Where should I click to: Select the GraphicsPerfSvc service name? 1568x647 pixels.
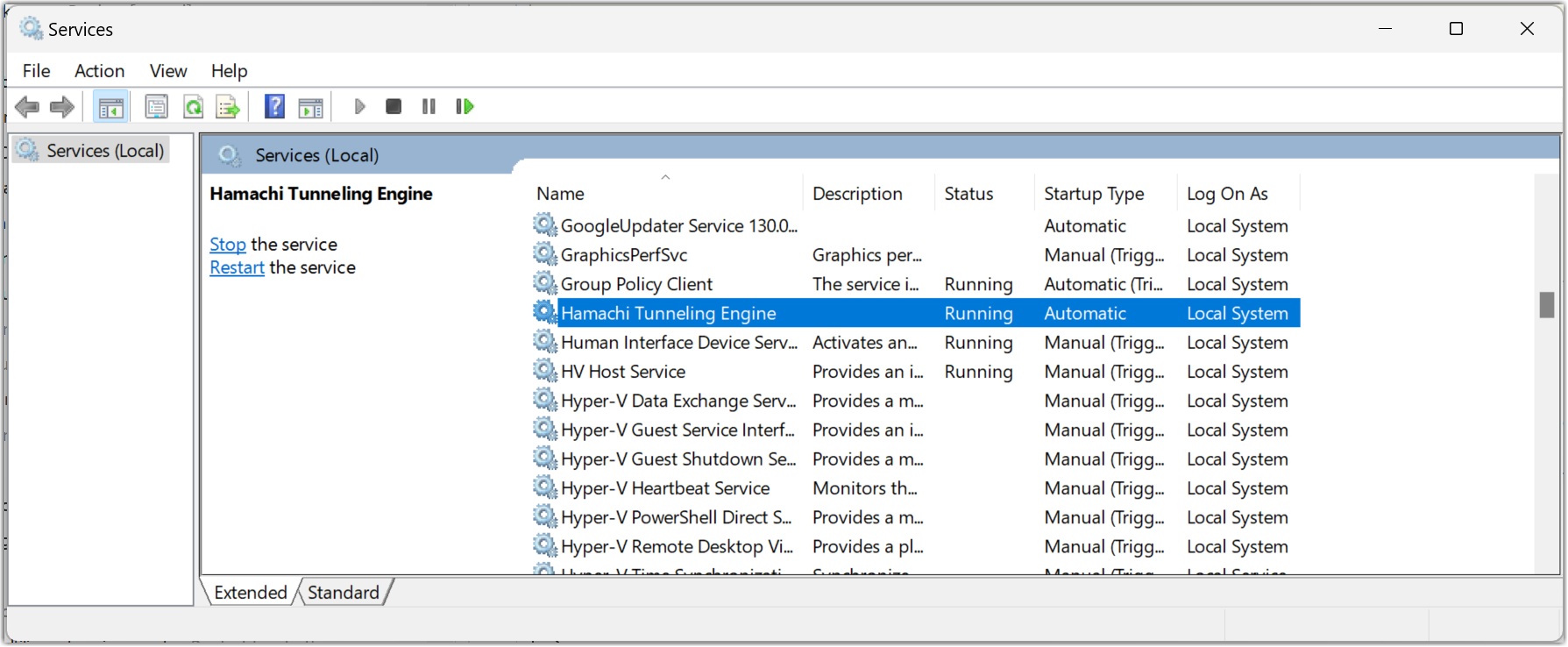pyautogui.click(x=624, y=255)
